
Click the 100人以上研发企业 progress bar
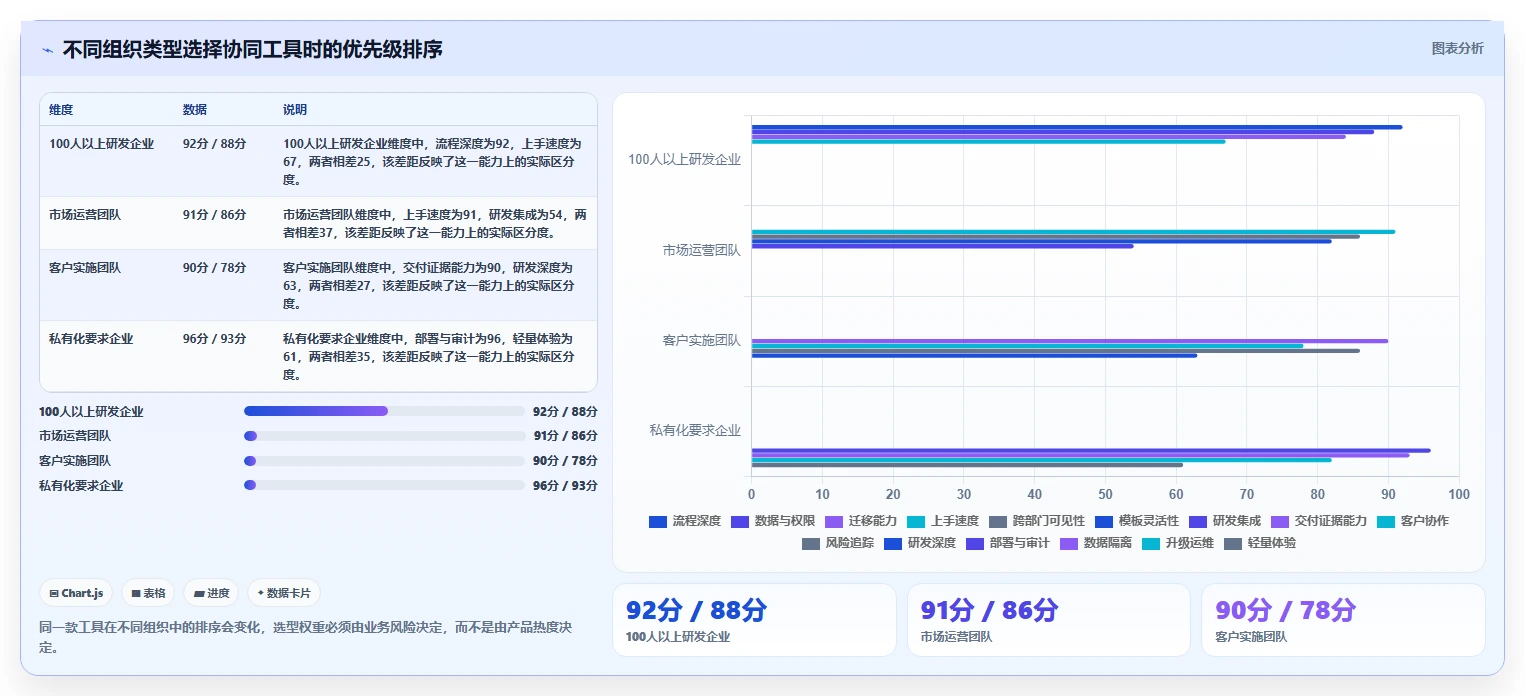click(384, 411)
